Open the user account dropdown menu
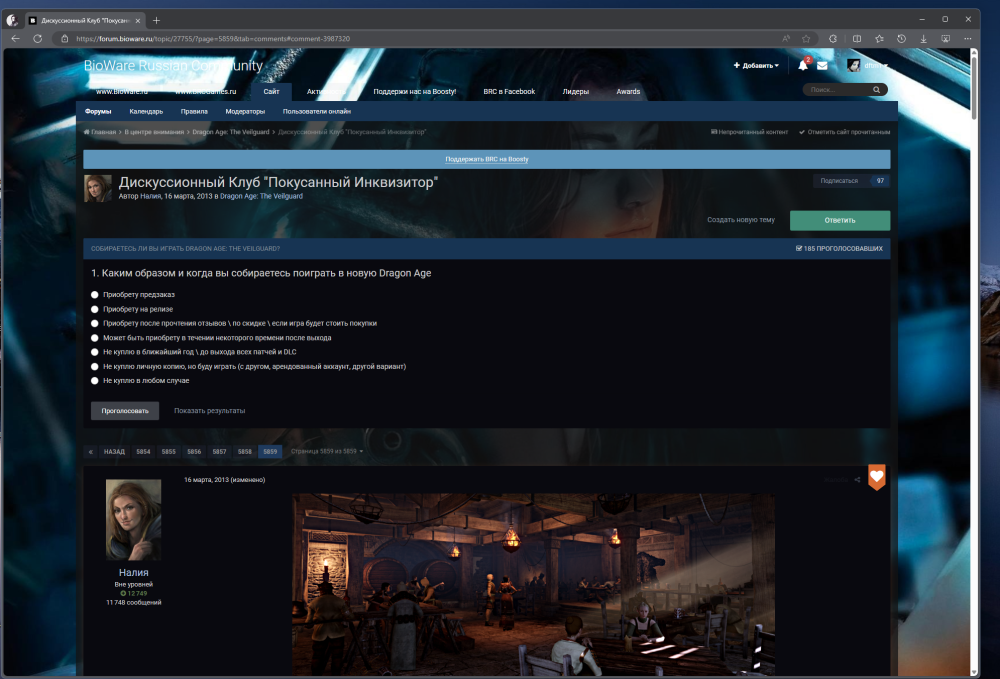 tap(868, 66)
